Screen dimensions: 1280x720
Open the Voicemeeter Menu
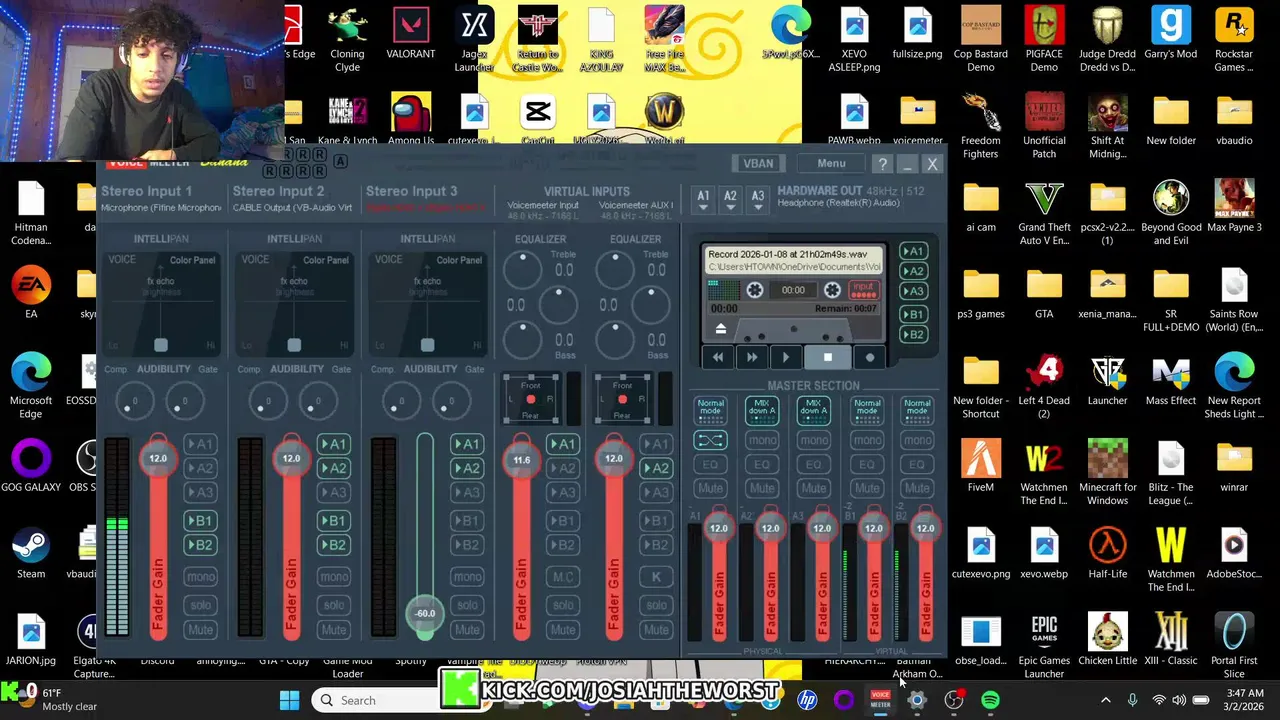point(831,164)
